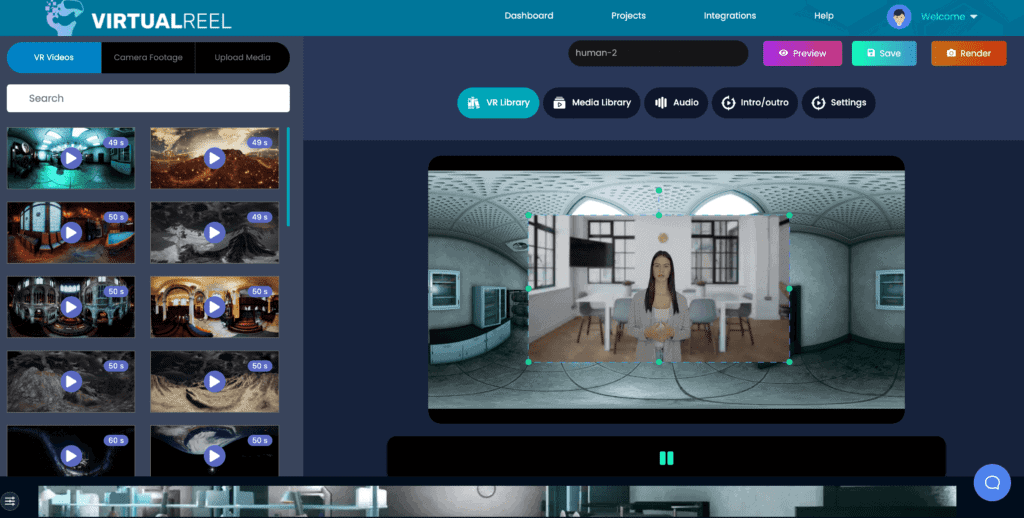Click the camera icon on Render
1024x518 pixels.
click(x=951, y=54)
